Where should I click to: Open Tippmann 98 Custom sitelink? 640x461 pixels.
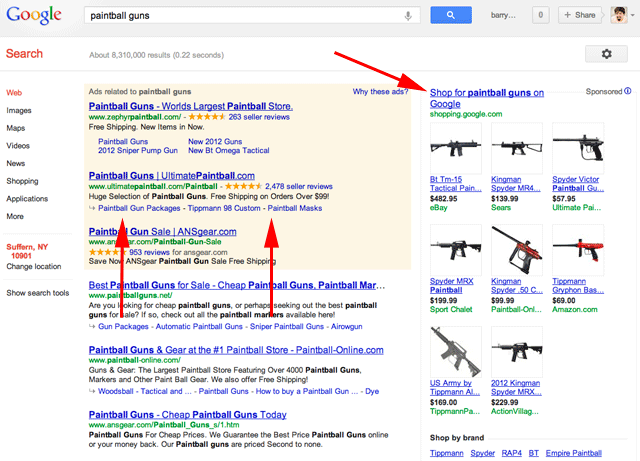tap(224, 208)
